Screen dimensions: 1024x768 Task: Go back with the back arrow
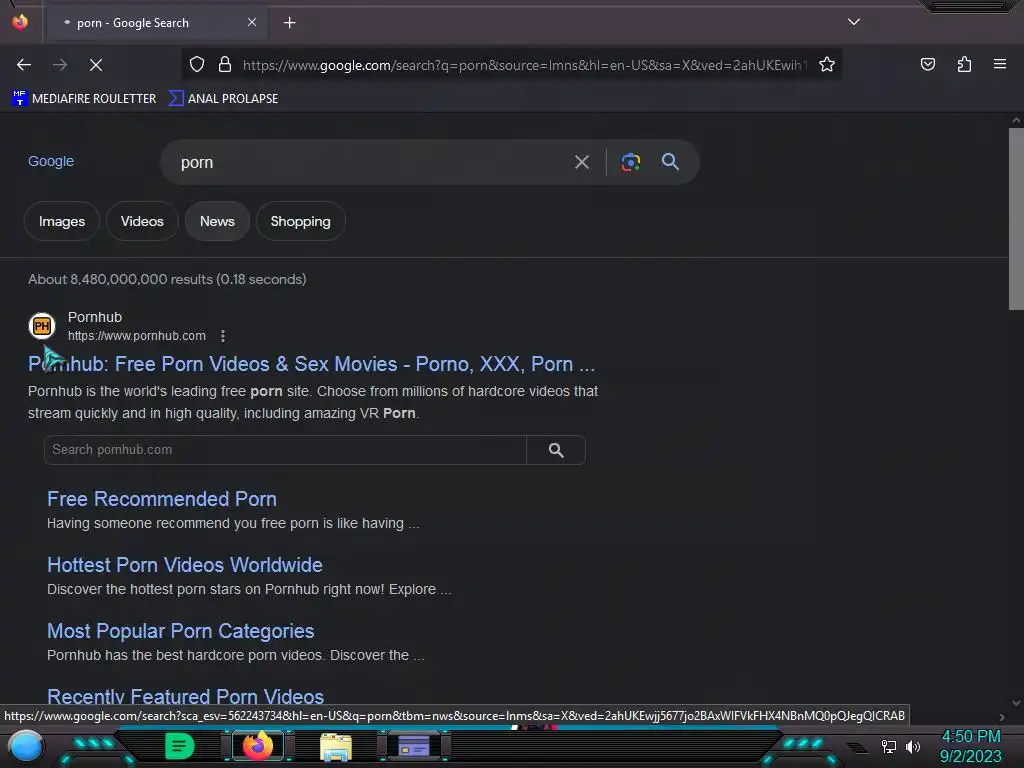tap(24, 65)
